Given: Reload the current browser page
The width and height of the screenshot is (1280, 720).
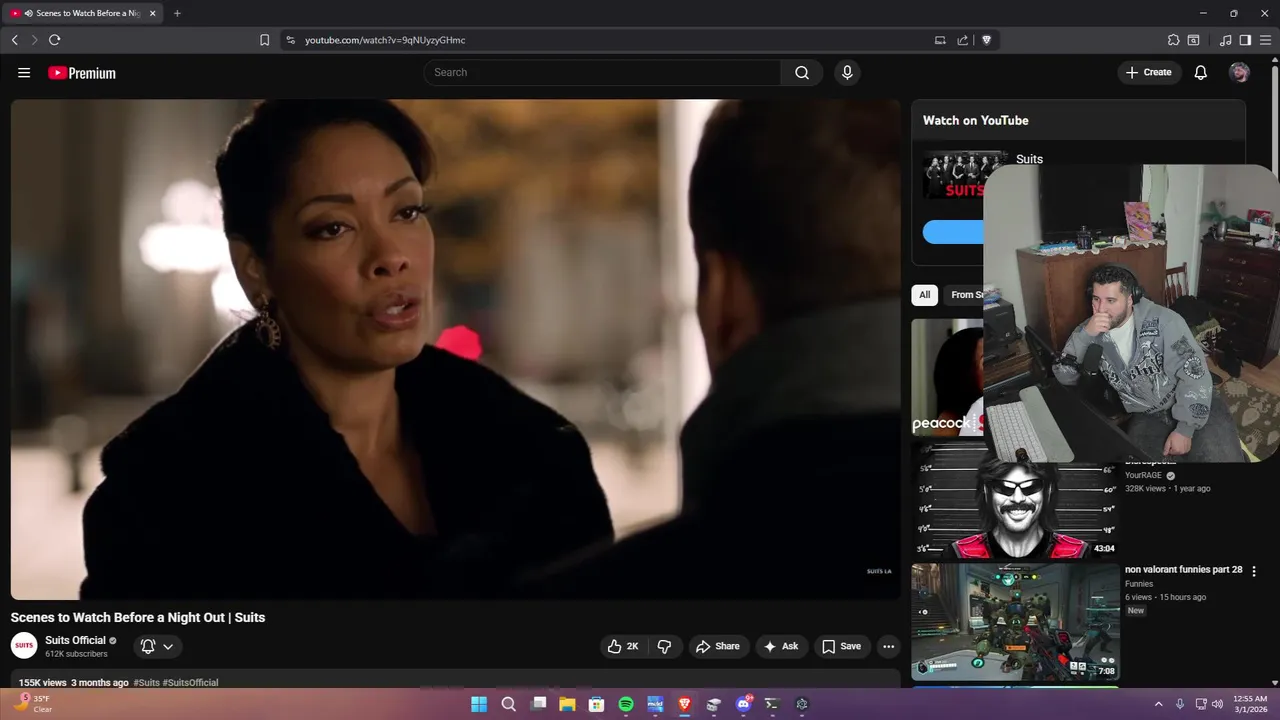Looking at the screenshot, I should pos(55,40).
